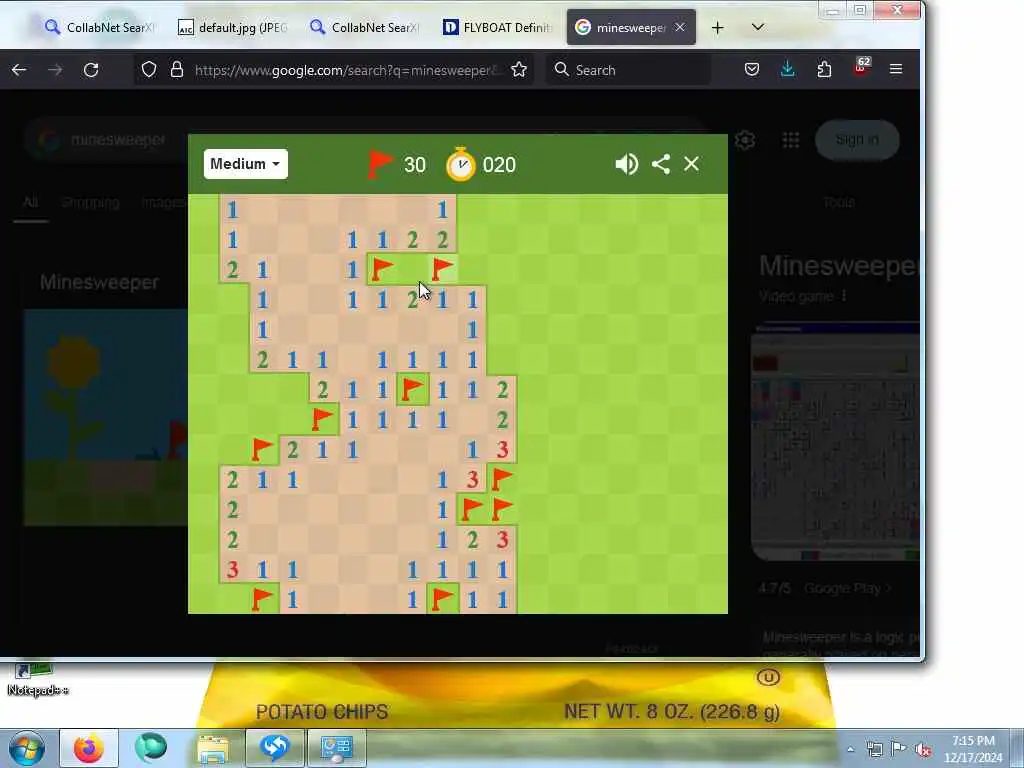Open the file explorer taskbar icon

[213, 748]
